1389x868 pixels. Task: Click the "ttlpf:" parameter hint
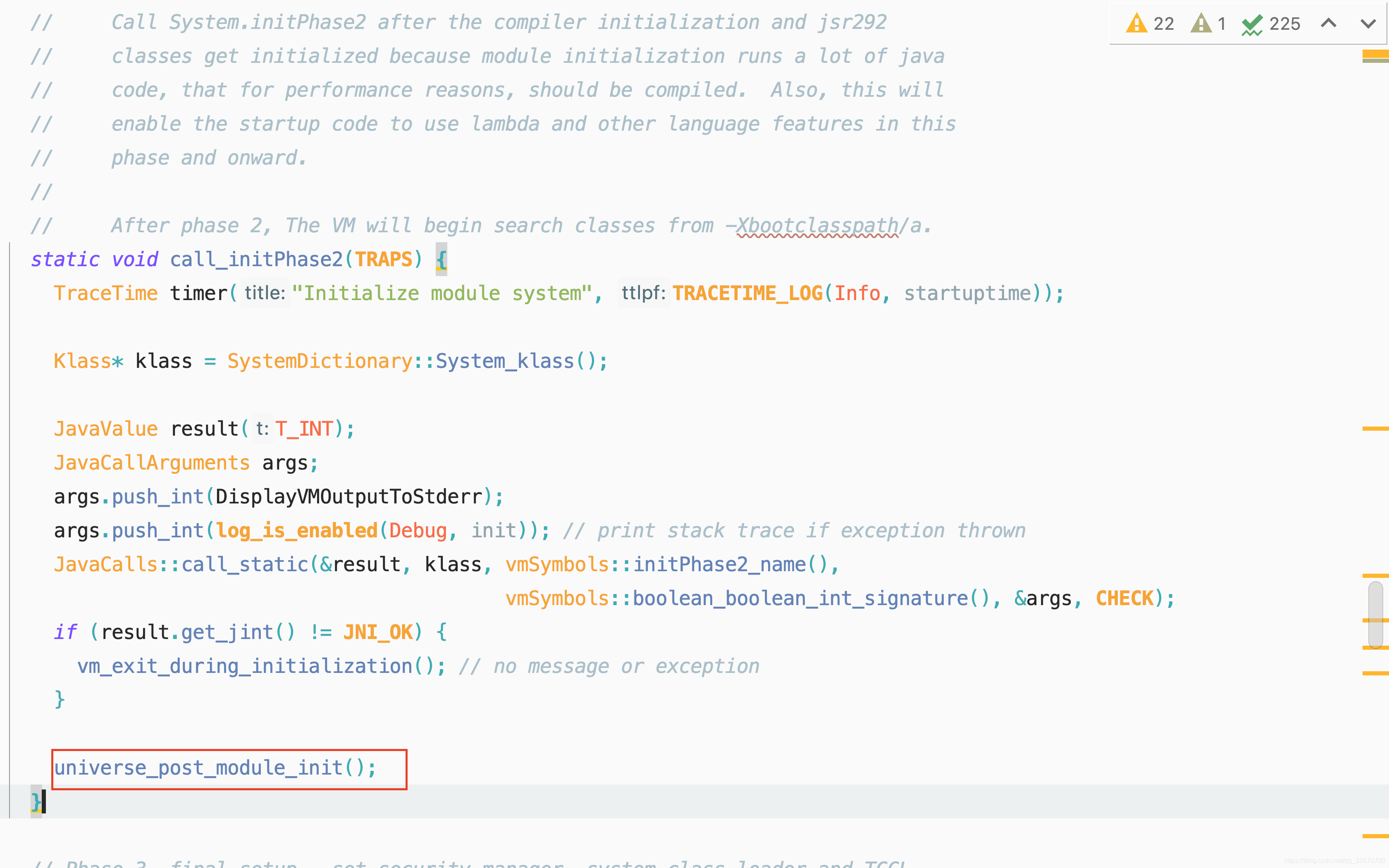[x=643, y=293]
